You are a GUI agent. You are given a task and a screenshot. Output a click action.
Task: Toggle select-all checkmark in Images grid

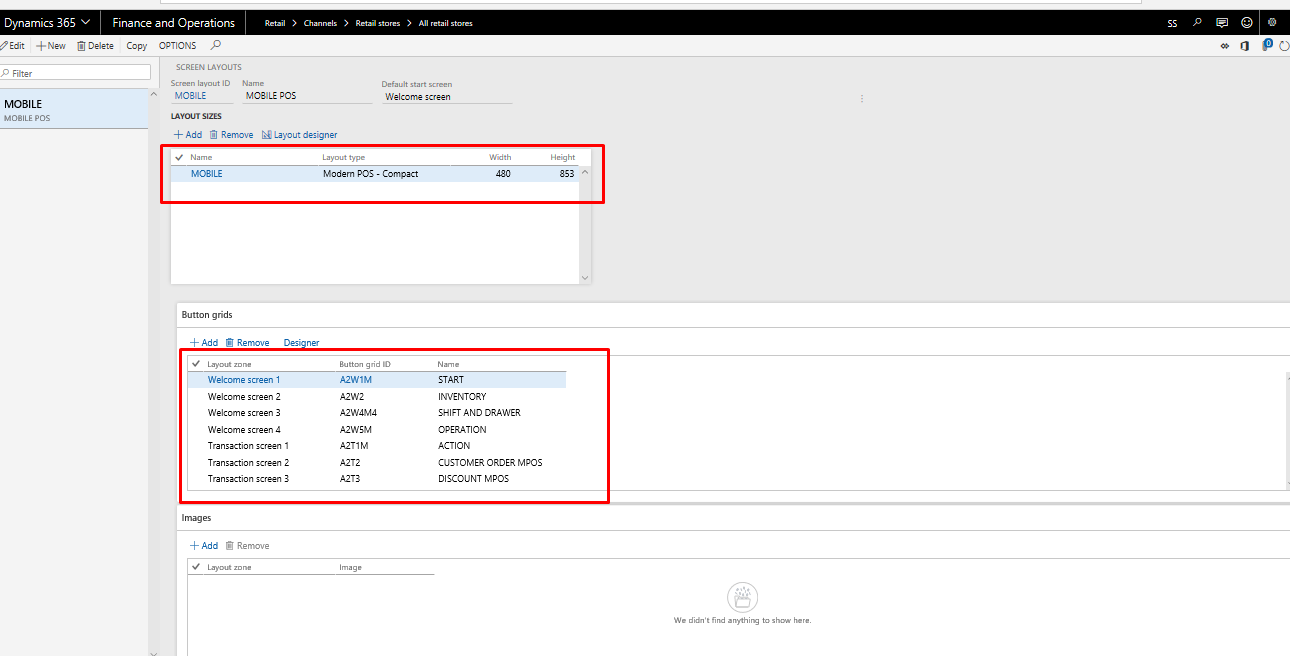[x=196, y=567]
